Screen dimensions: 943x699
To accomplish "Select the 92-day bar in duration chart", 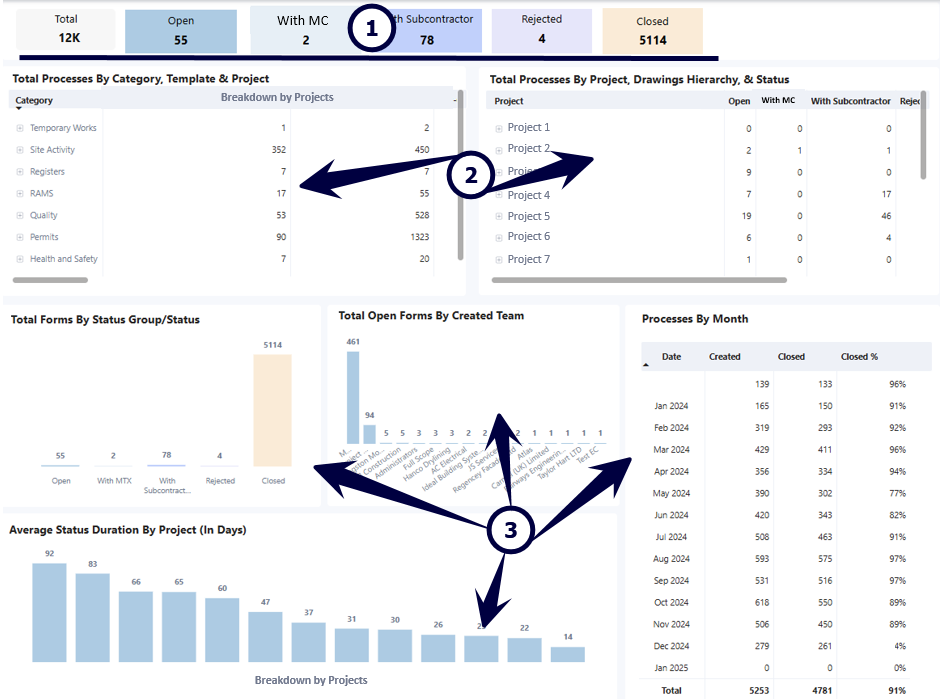I will [49, 612].
